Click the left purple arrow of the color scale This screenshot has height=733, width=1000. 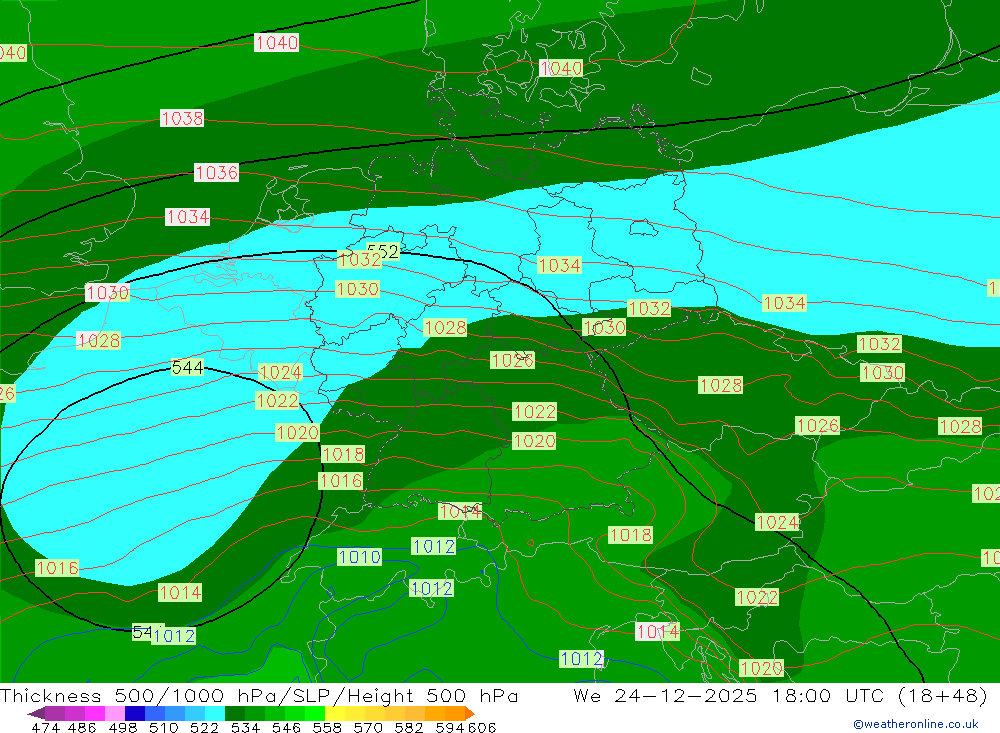point(36,713)
